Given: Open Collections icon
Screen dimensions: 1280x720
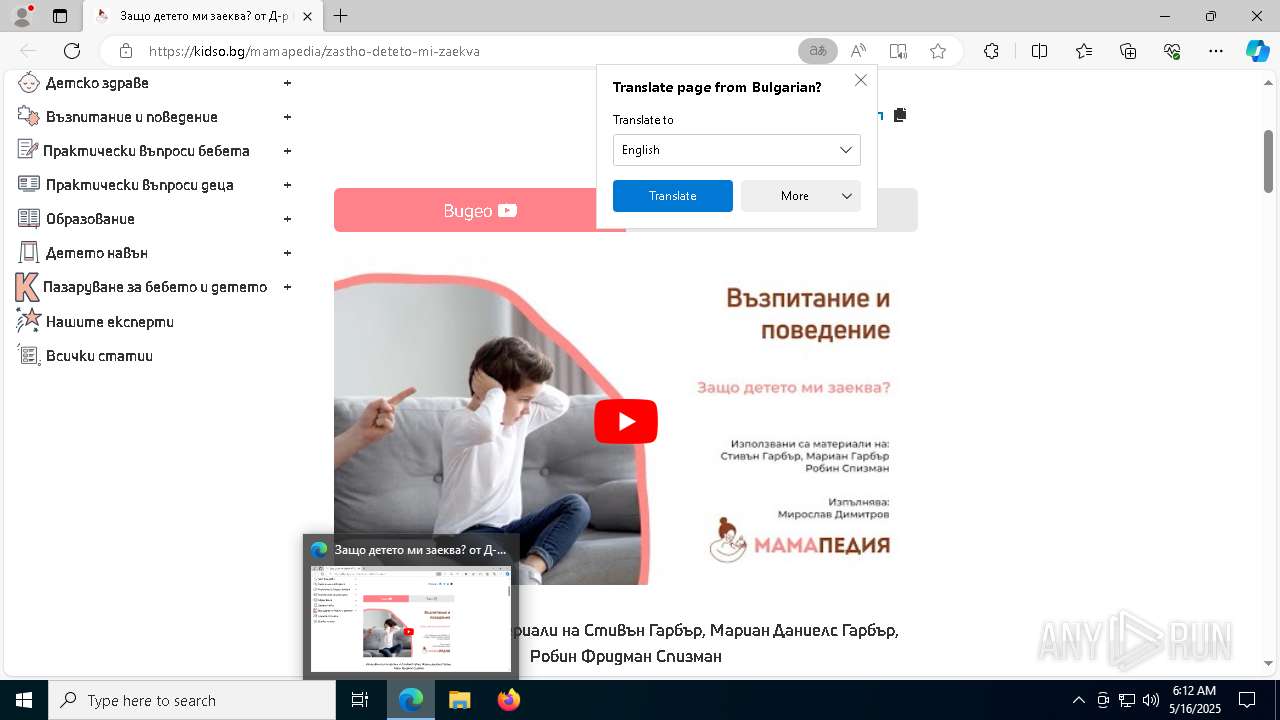Looking at the screenshot, I should coord(1128,51).
